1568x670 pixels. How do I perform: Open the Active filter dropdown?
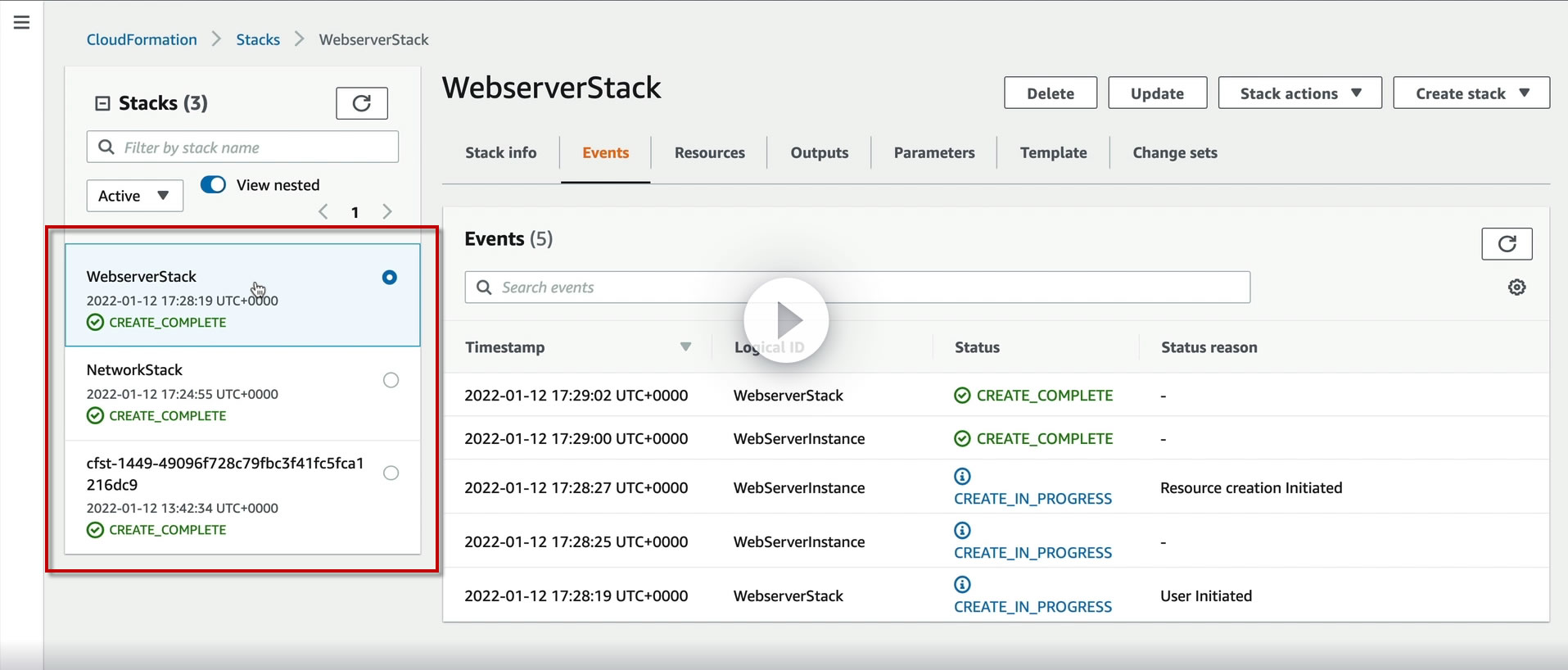tap(134, 196)
